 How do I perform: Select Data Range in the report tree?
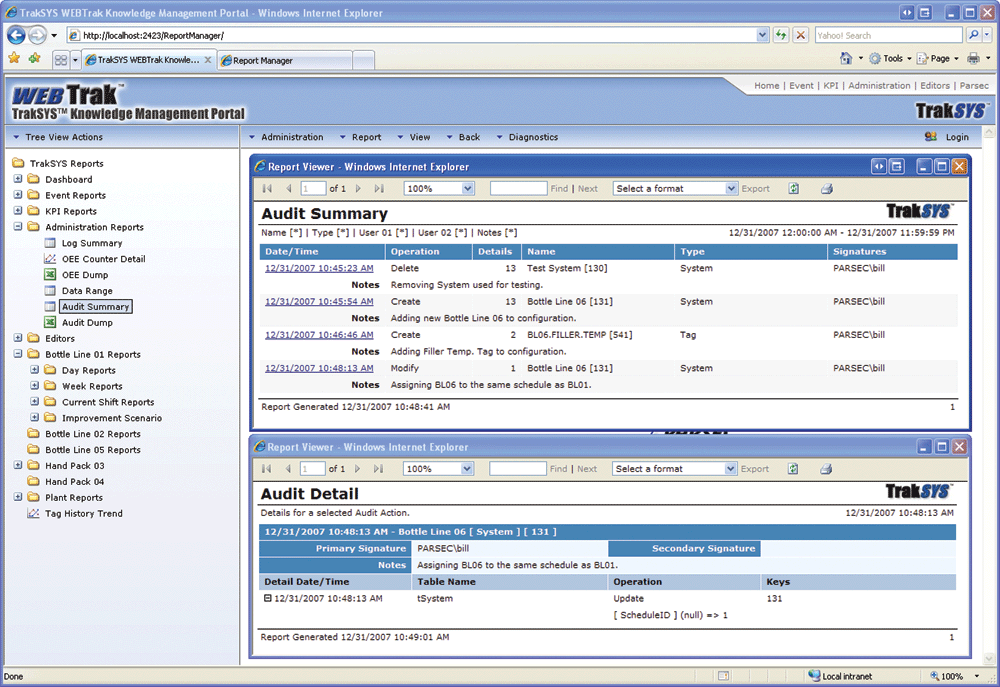[x=87, y=290]
